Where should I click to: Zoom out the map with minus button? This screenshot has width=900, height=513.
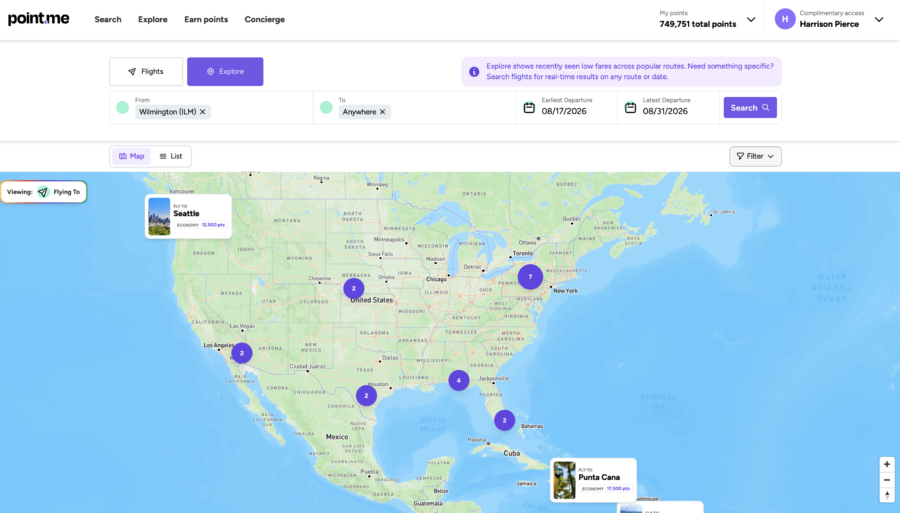pos(887,480)
